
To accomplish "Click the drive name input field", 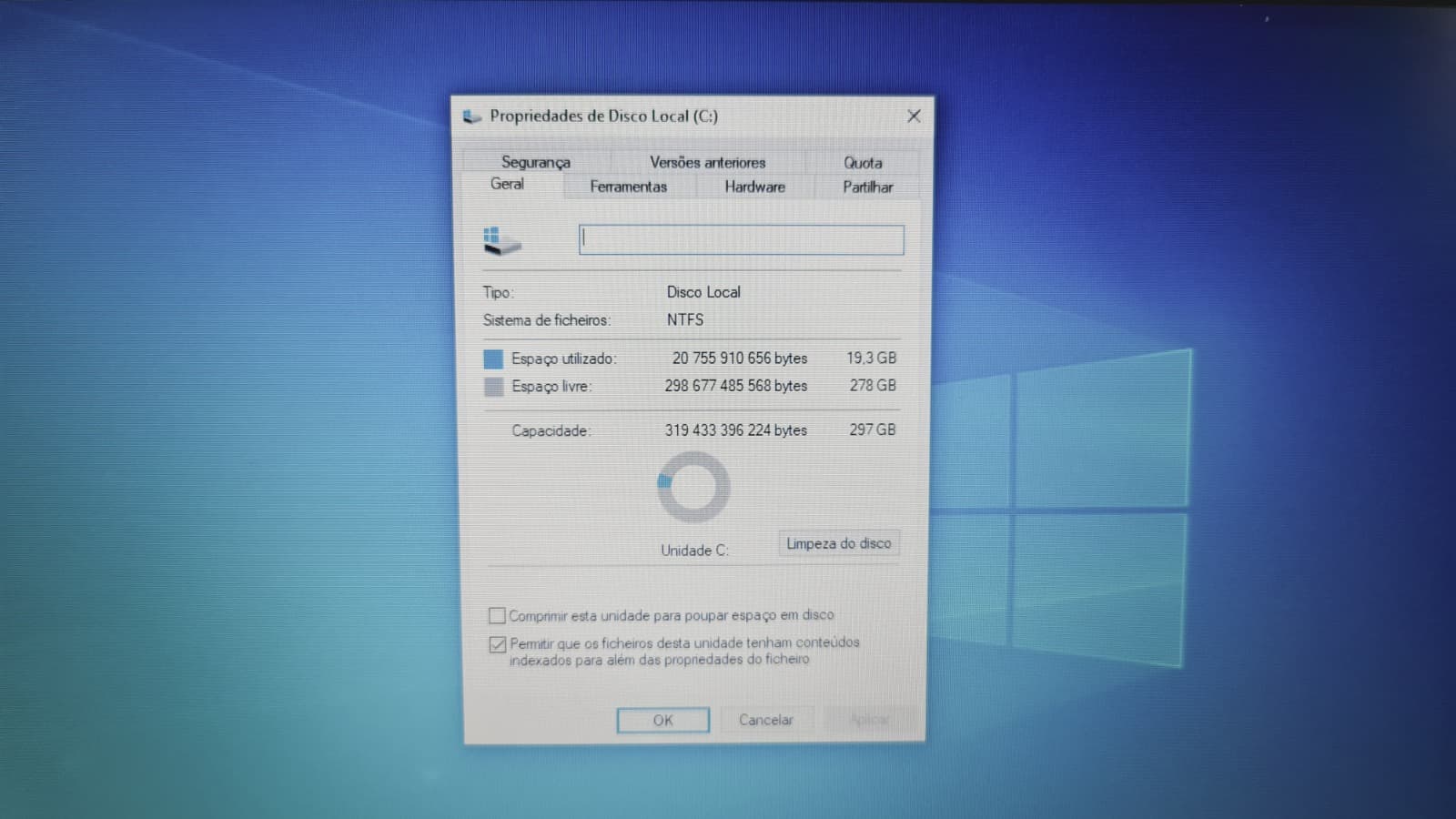I will pyautogui.click(x=742, y=240).
